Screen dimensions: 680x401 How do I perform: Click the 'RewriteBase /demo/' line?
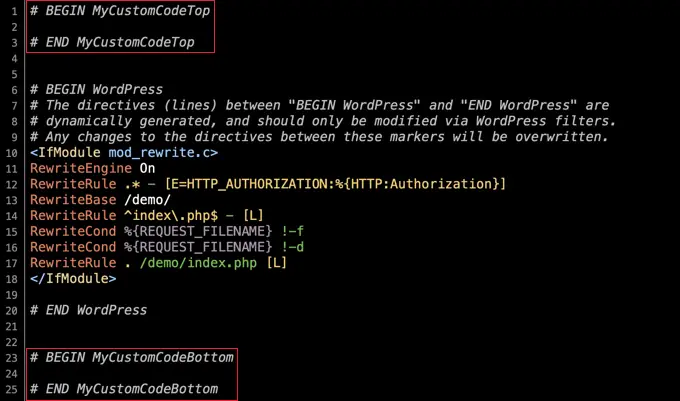click(x=100, y=200)
